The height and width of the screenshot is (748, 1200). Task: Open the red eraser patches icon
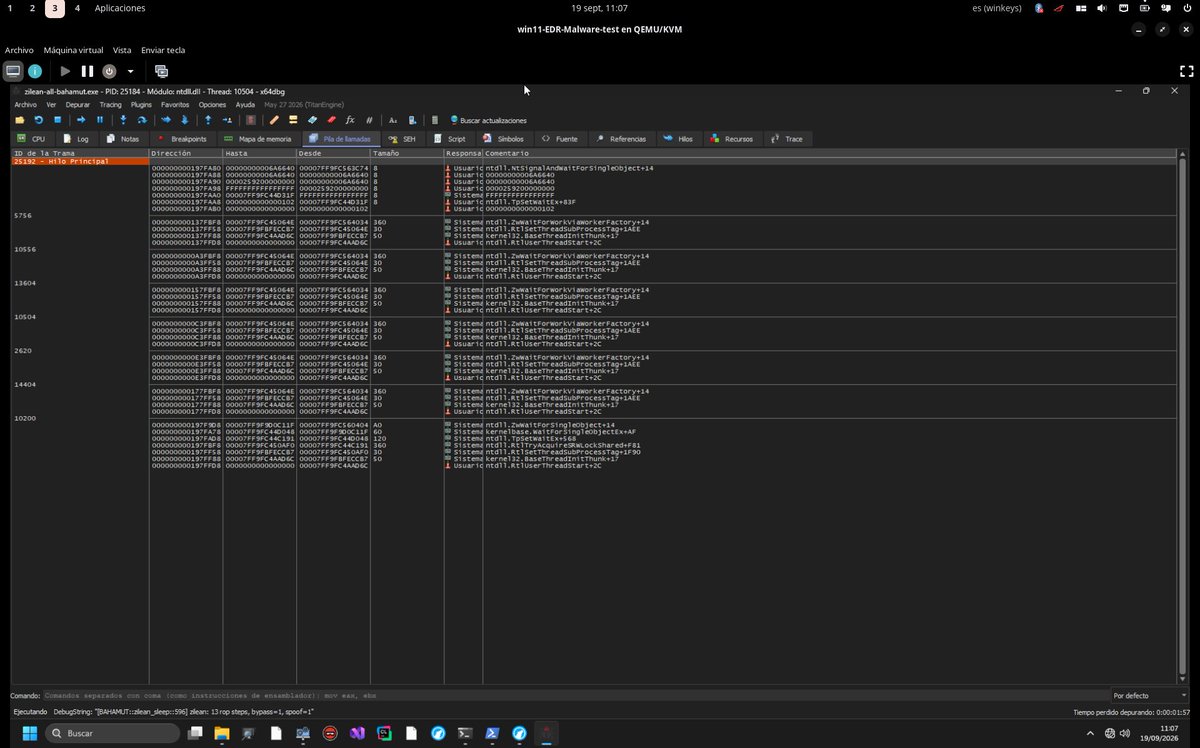[x=331, y=120]
